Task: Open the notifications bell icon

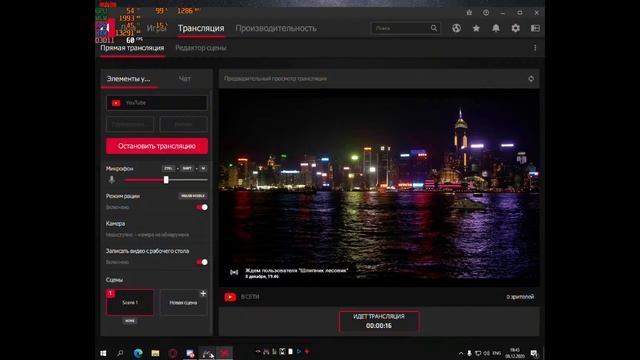Action: click(496, 28)
